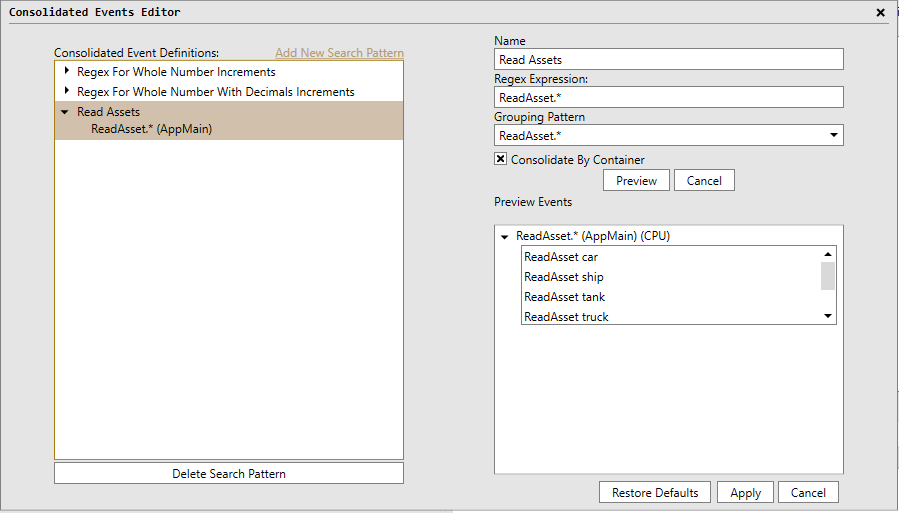Expand Regex For Whole Number With Decimals arrow
The width and height of the screenshot is (899, 513).
[x=67, y=91]
